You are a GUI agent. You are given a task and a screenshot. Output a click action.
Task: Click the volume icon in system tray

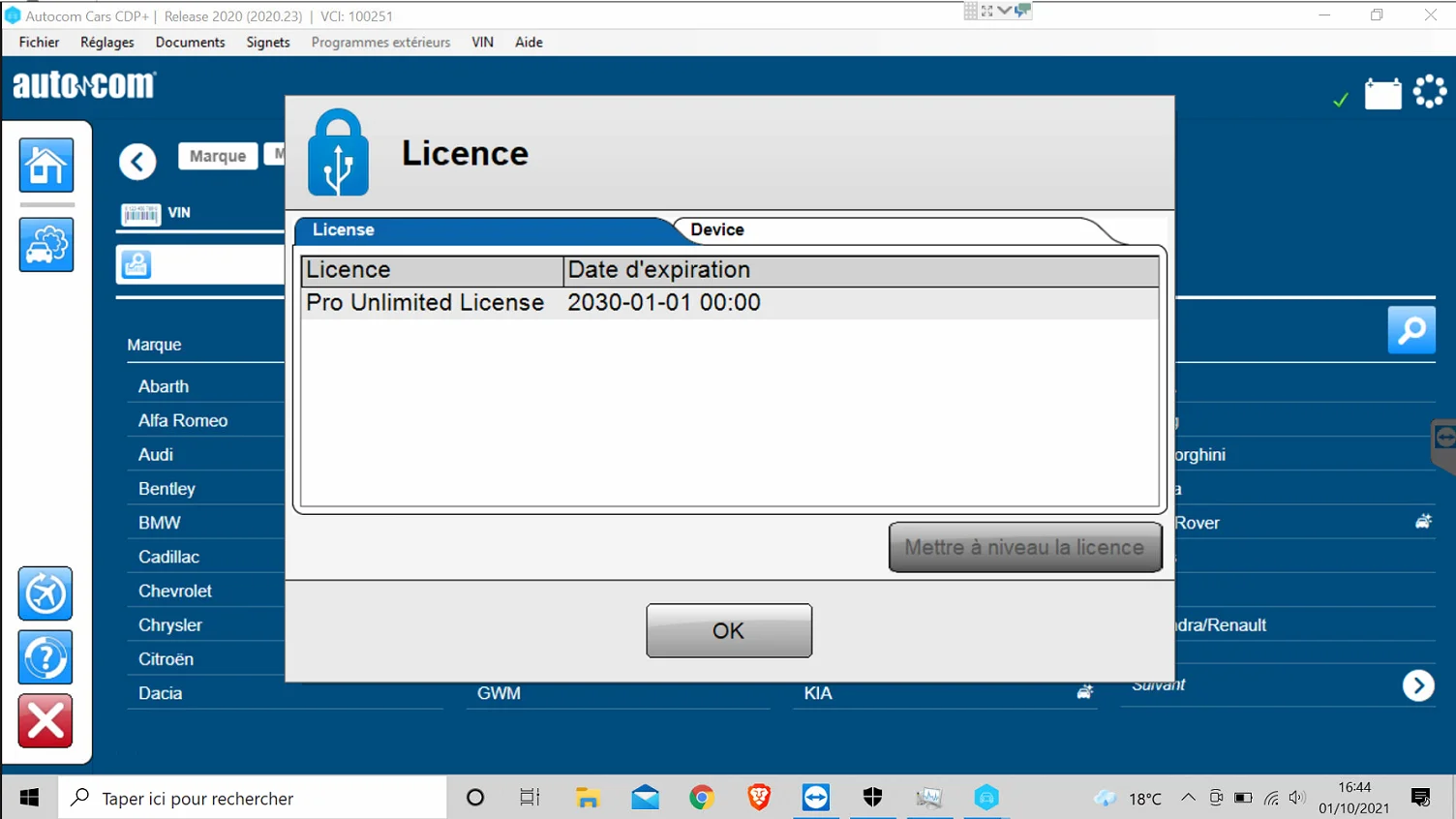1297,798
